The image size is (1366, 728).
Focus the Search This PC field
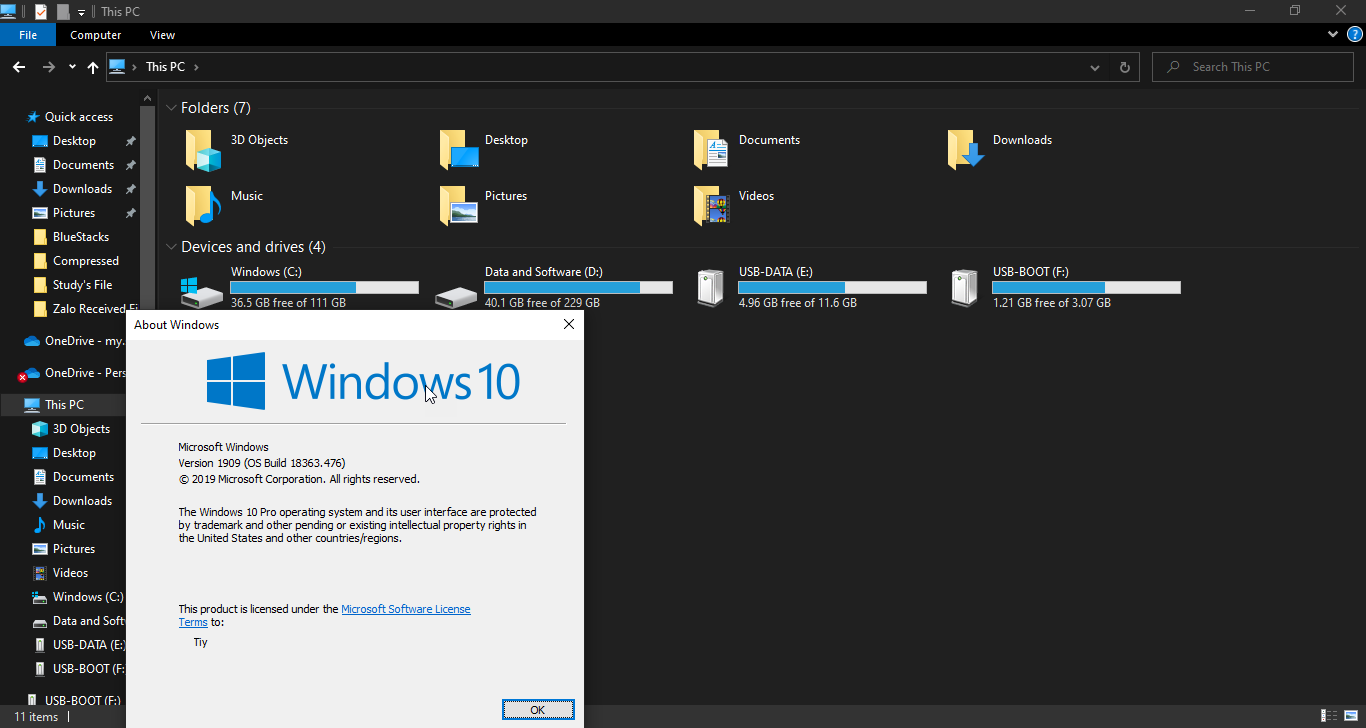(x=1254, y=67)
